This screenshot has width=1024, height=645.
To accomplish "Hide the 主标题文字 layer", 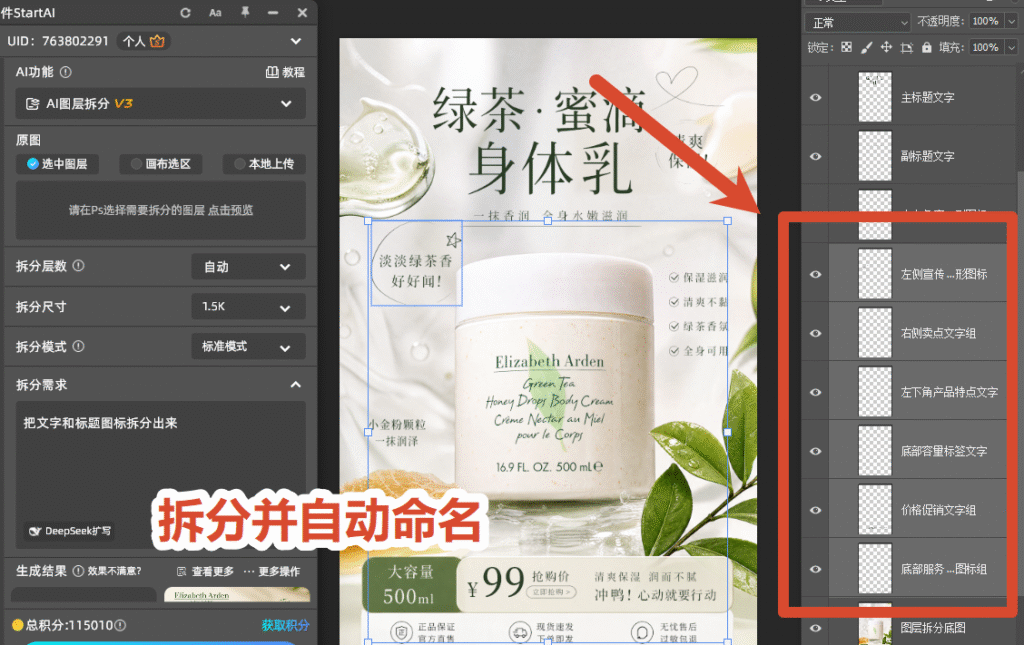I will tap(816, 97).
